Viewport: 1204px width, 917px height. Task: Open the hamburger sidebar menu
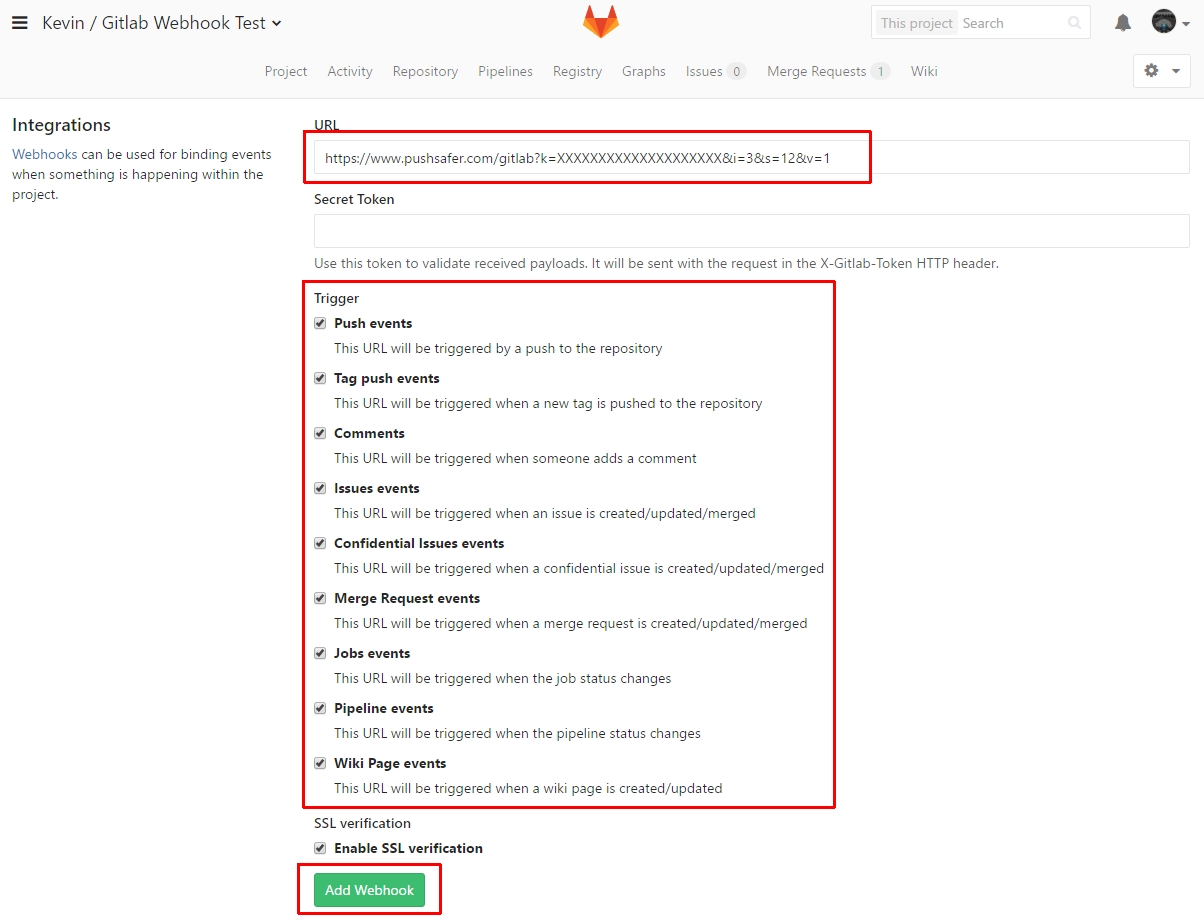tap(19, 23)
